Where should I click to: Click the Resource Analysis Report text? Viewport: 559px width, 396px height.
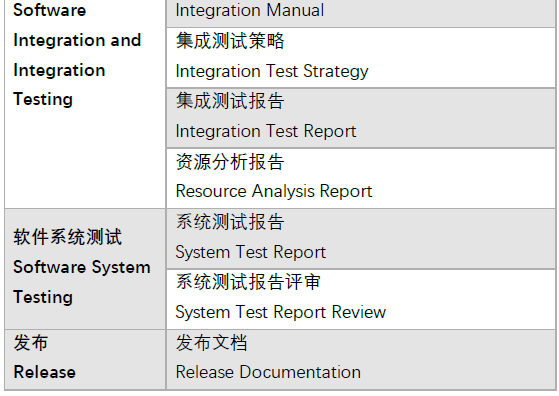[x=274, y=191]
